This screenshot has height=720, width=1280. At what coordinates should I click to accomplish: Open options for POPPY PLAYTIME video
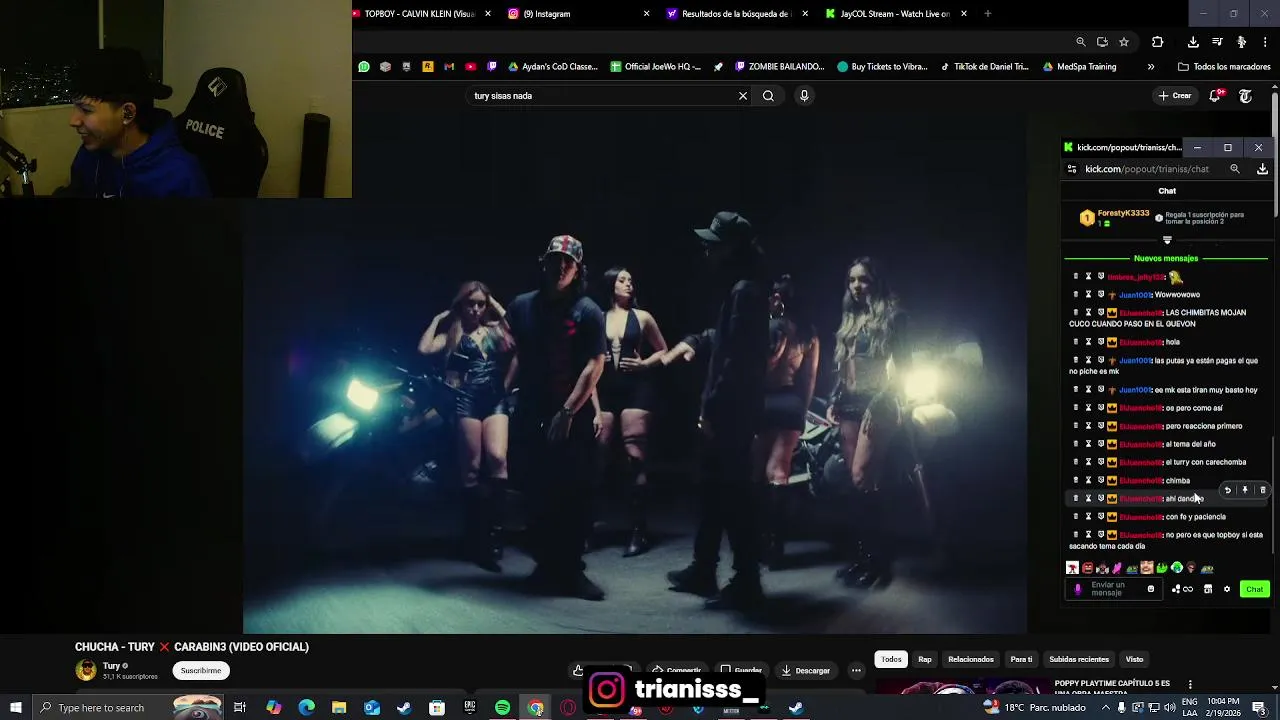[x=1190, y=685]
